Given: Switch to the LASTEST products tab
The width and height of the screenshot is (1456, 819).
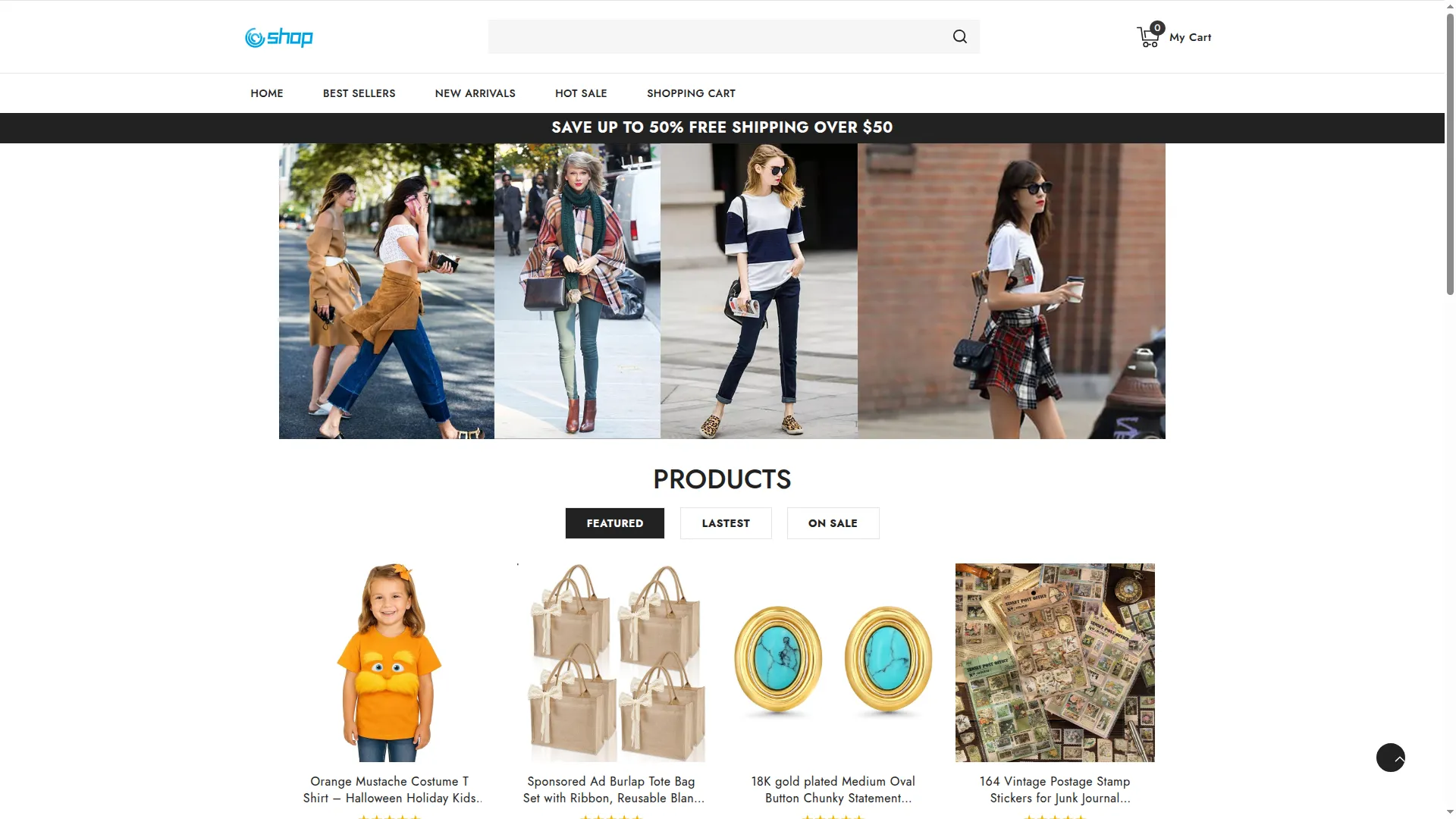Looking at the screenshot, I should [726, 523].
